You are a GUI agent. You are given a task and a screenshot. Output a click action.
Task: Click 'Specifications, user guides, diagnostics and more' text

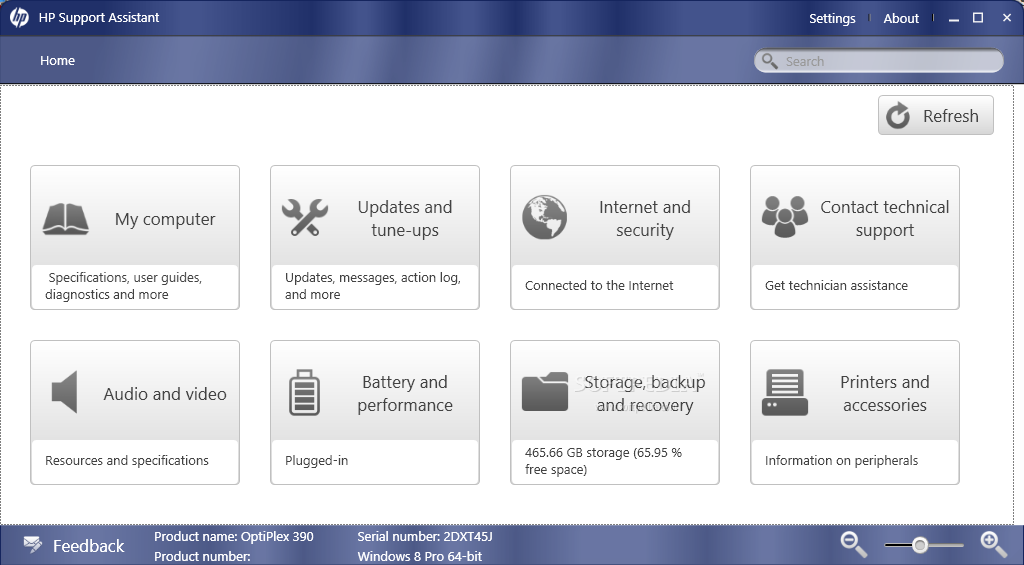[x=124, y=286]
